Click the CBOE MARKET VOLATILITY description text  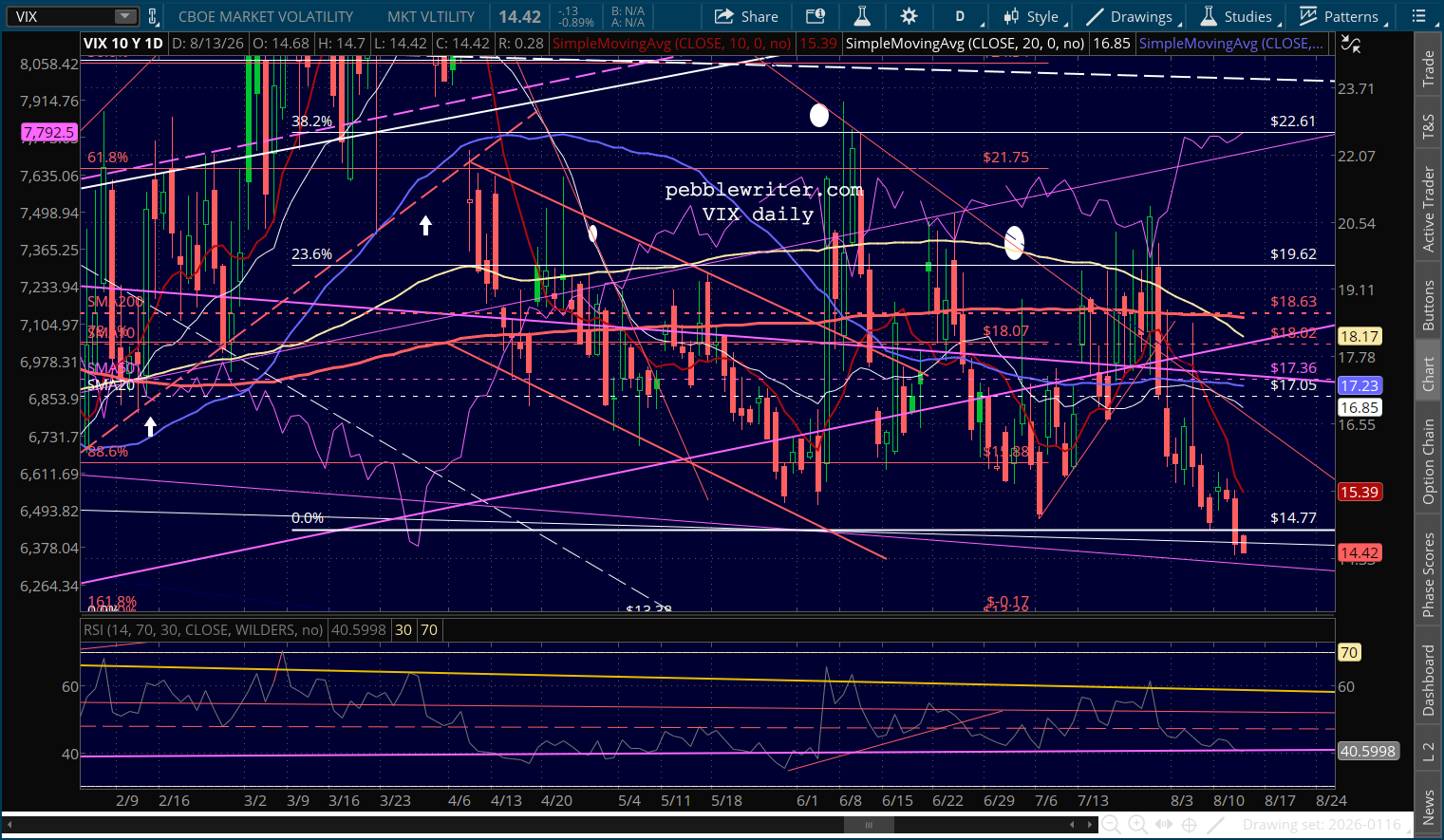point(266,16)
